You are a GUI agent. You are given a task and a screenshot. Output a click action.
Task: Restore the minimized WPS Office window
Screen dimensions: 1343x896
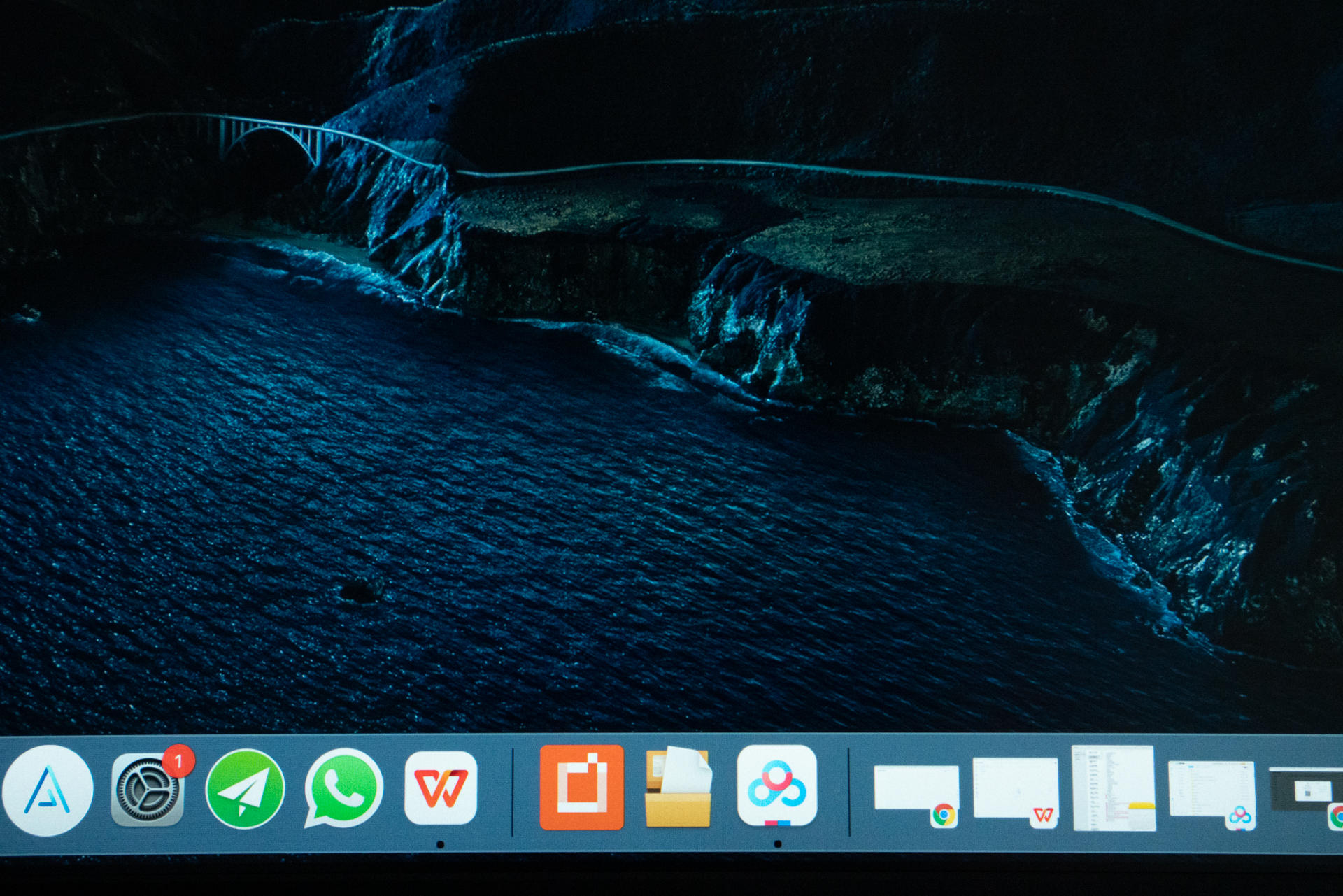[x=1015, y=789]
